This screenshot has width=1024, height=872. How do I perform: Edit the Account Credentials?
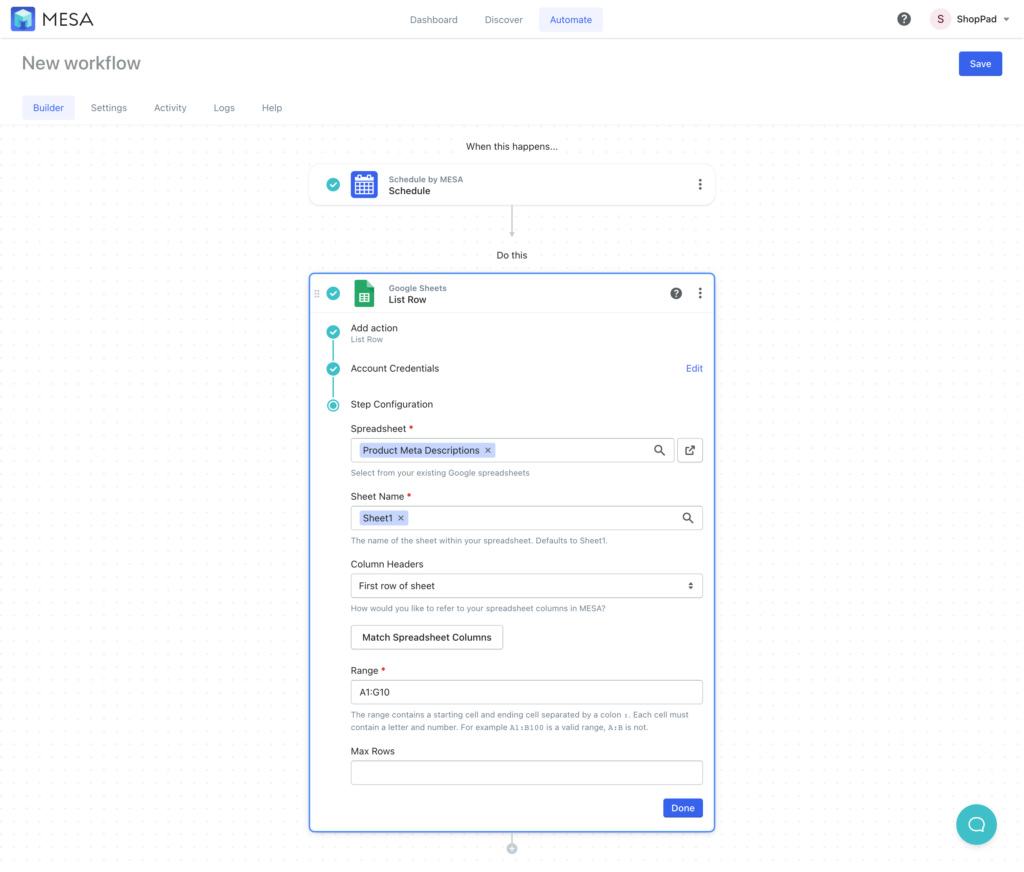click(x=694, y=368)
